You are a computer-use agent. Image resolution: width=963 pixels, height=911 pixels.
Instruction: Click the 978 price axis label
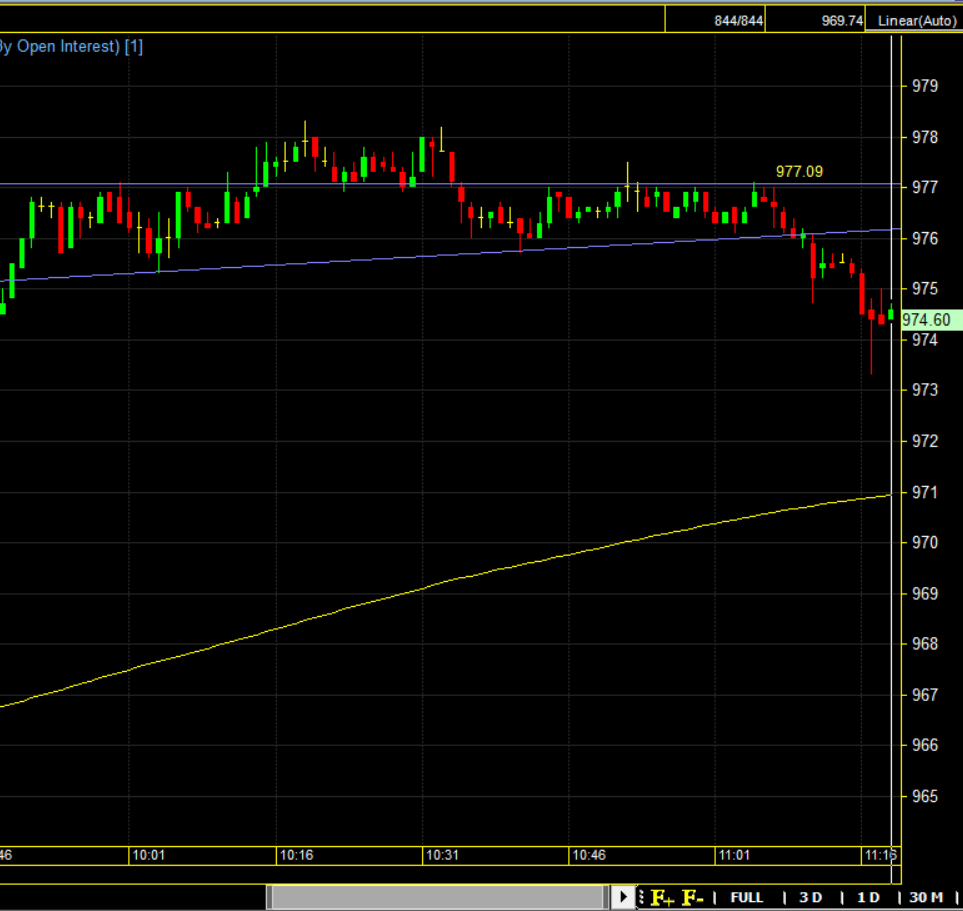click(x=925, y=137)
